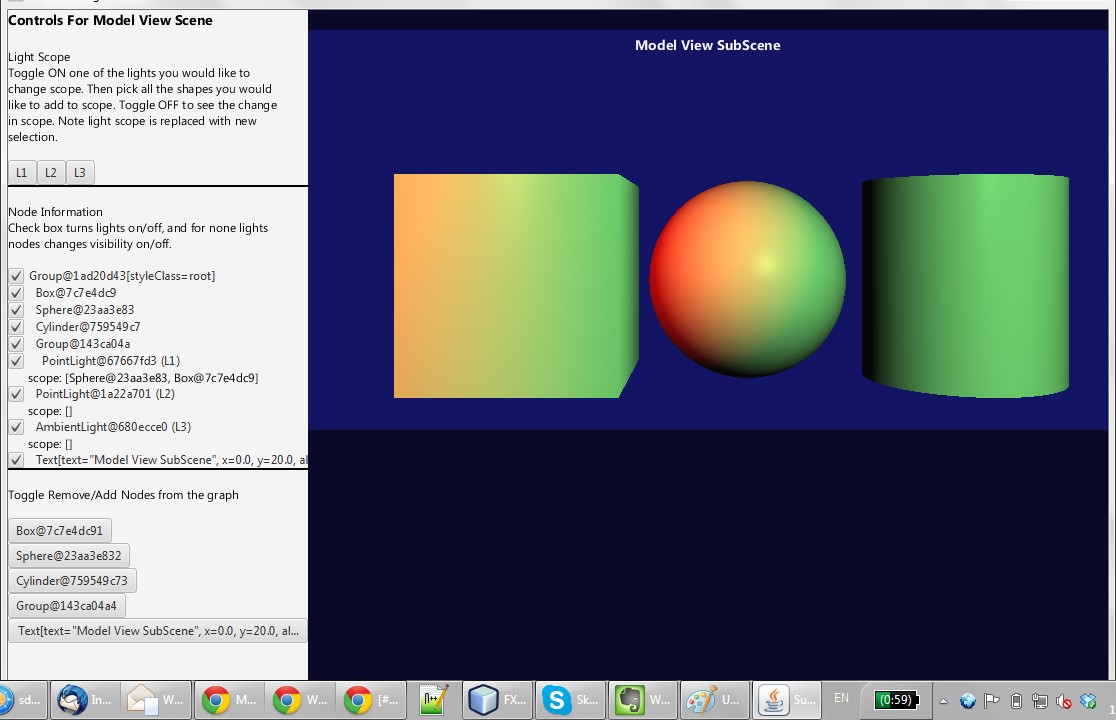Toggle the L3 light scope button

point(80,173)
